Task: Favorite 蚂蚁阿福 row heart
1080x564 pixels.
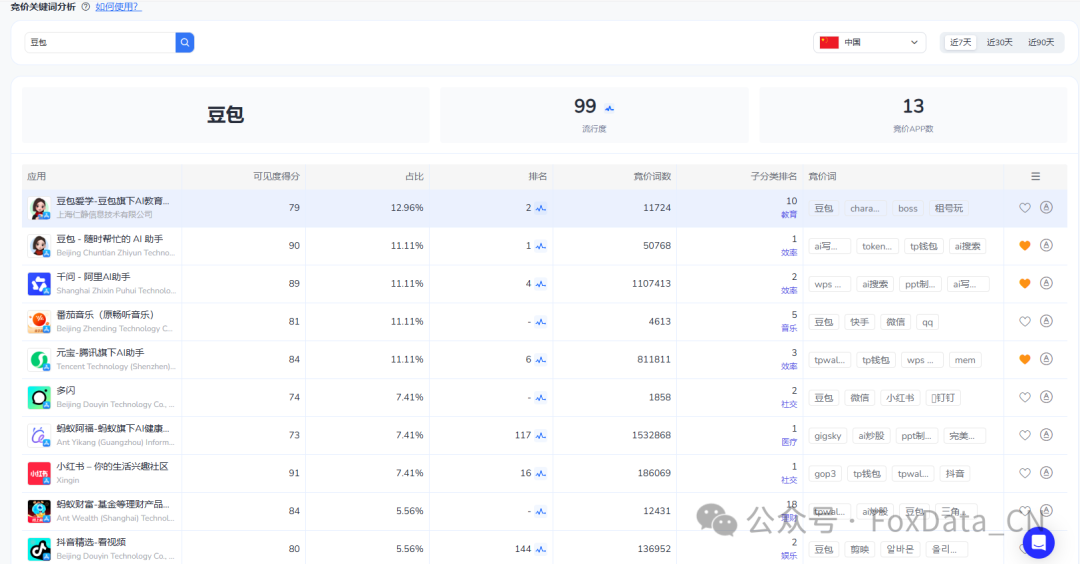Action: (x=1025, y=435)
